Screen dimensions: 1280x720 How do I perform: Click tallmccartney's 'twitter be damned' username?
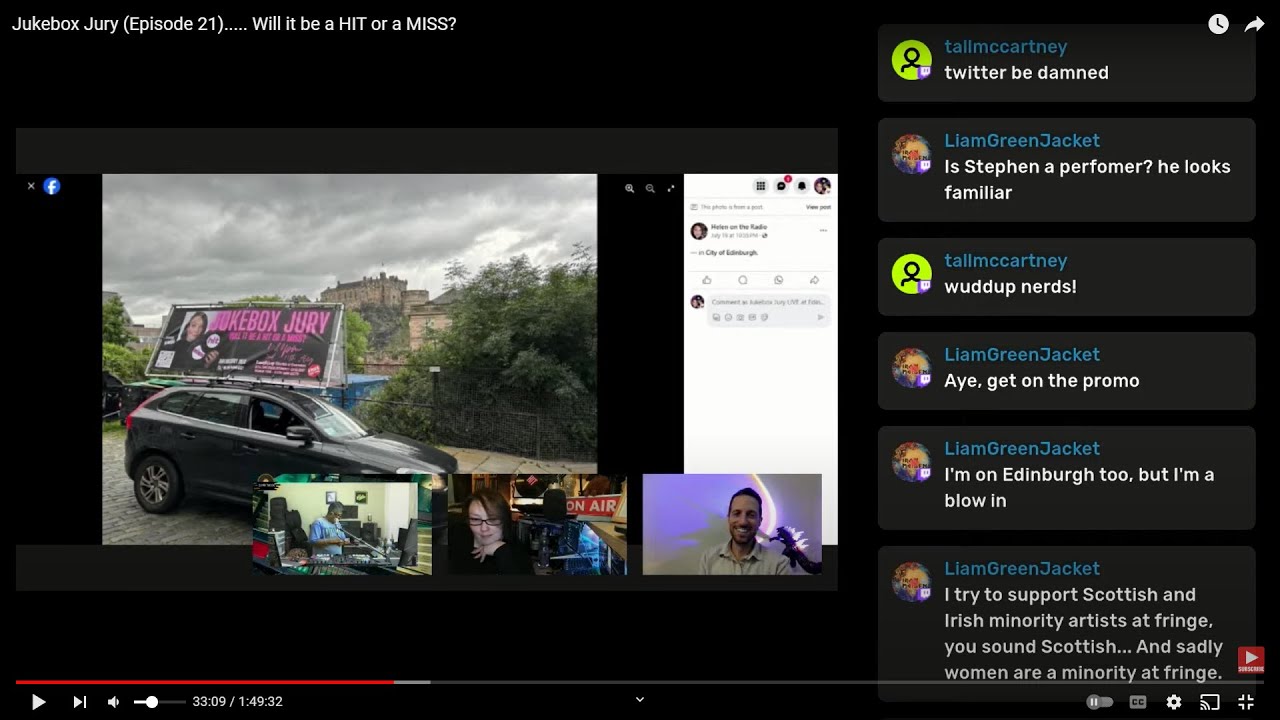(x=1005, y=47)
